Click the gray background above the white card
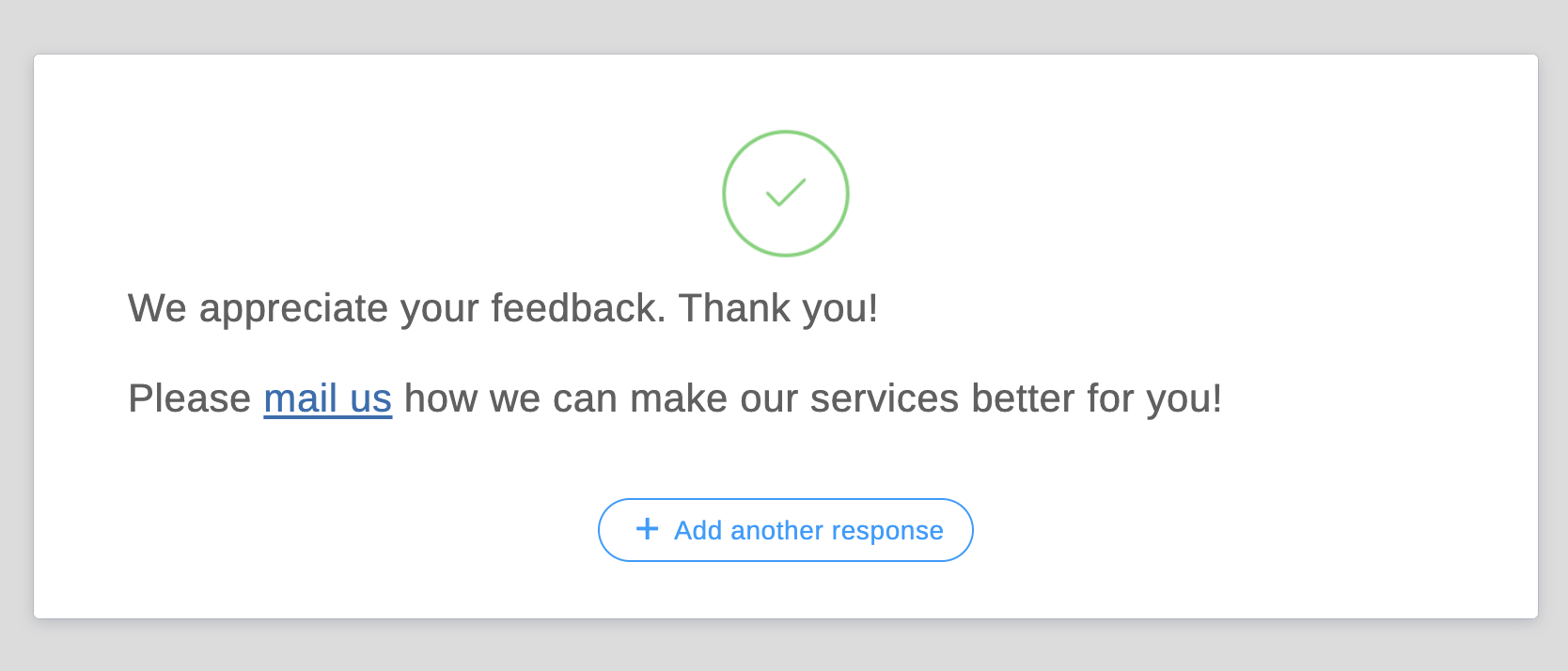 point(784,26)
